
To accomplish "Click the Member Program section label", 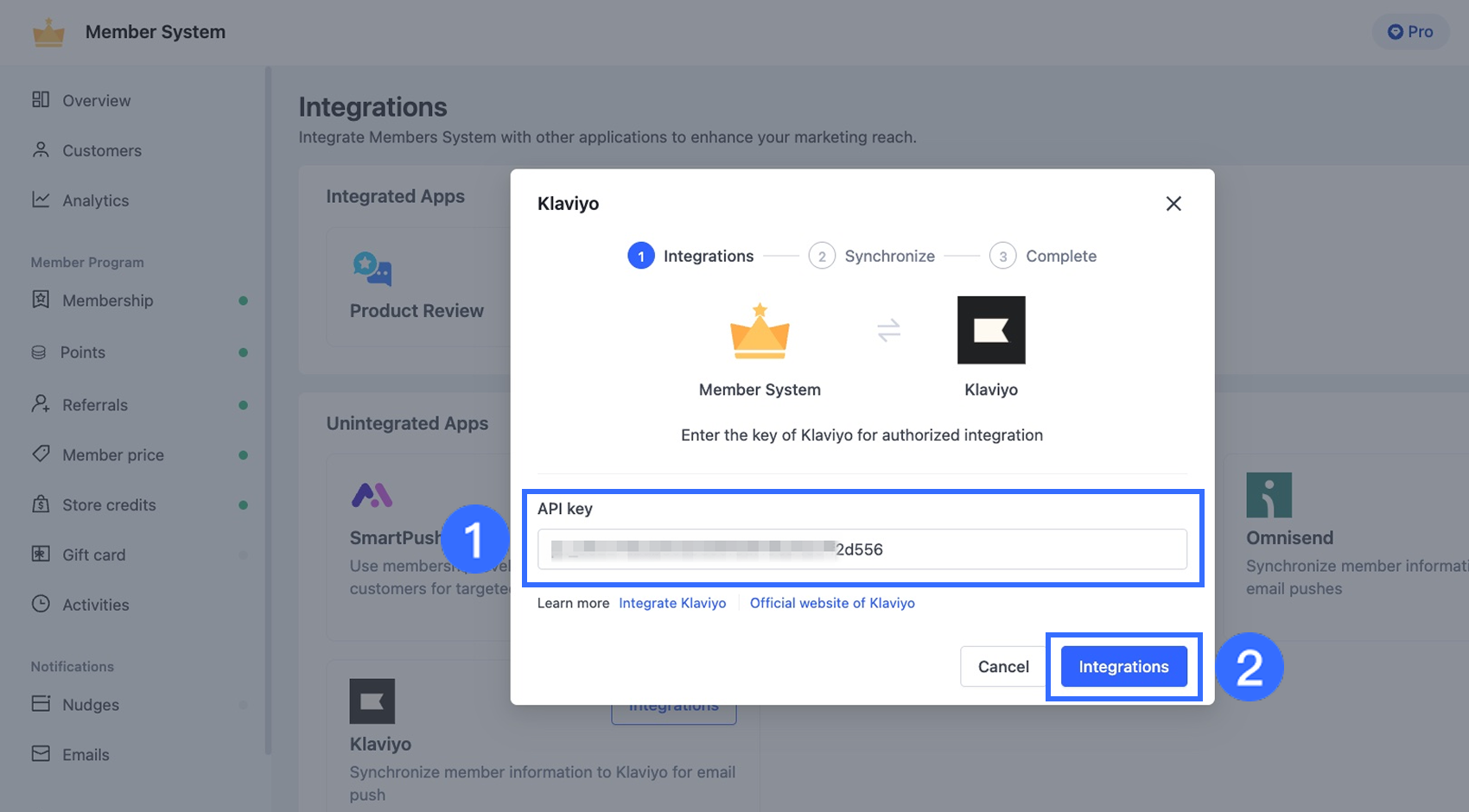I will coord(87,263).
